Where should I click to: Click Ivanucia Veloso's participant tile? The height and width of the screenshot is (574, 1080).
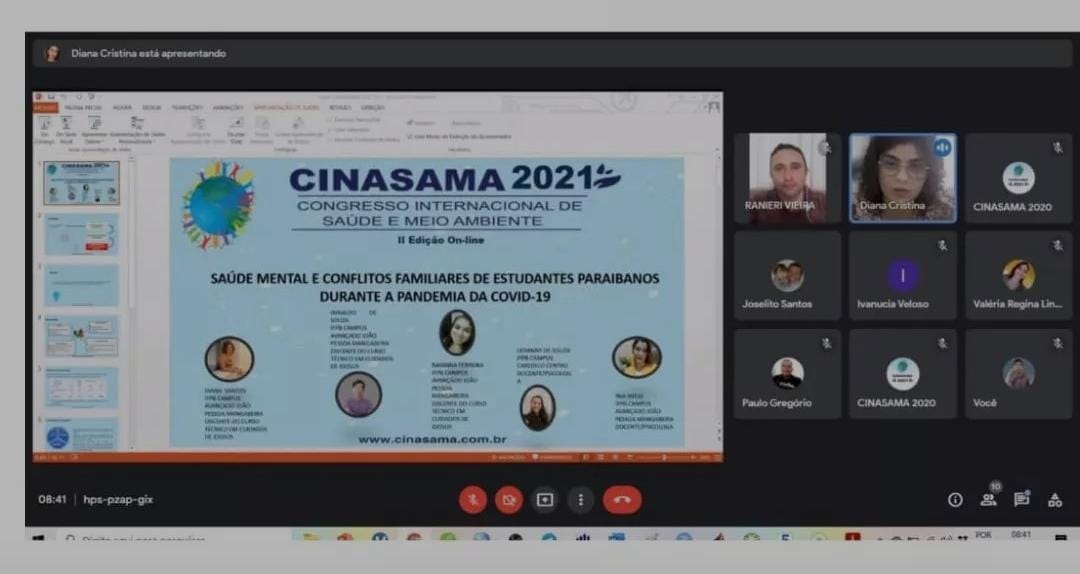(x=903, y=276)
